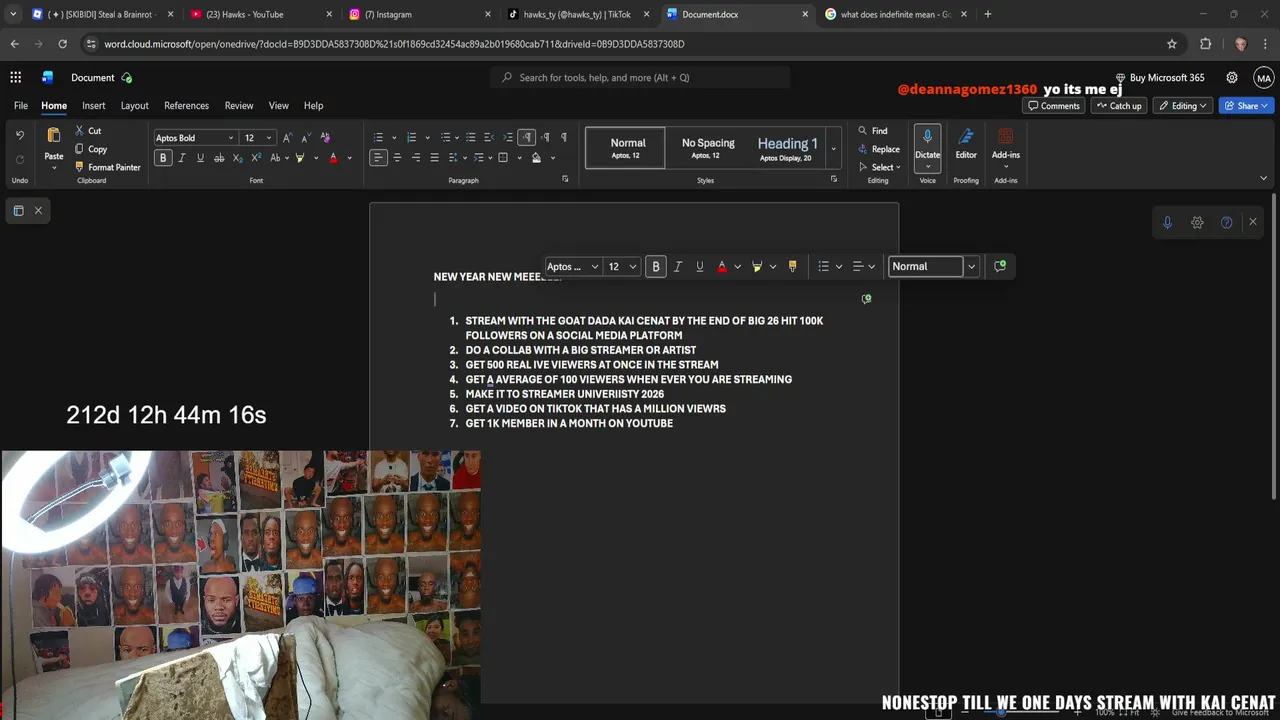
Task: Click the Catch up button
Action: tap(1118, 105)
